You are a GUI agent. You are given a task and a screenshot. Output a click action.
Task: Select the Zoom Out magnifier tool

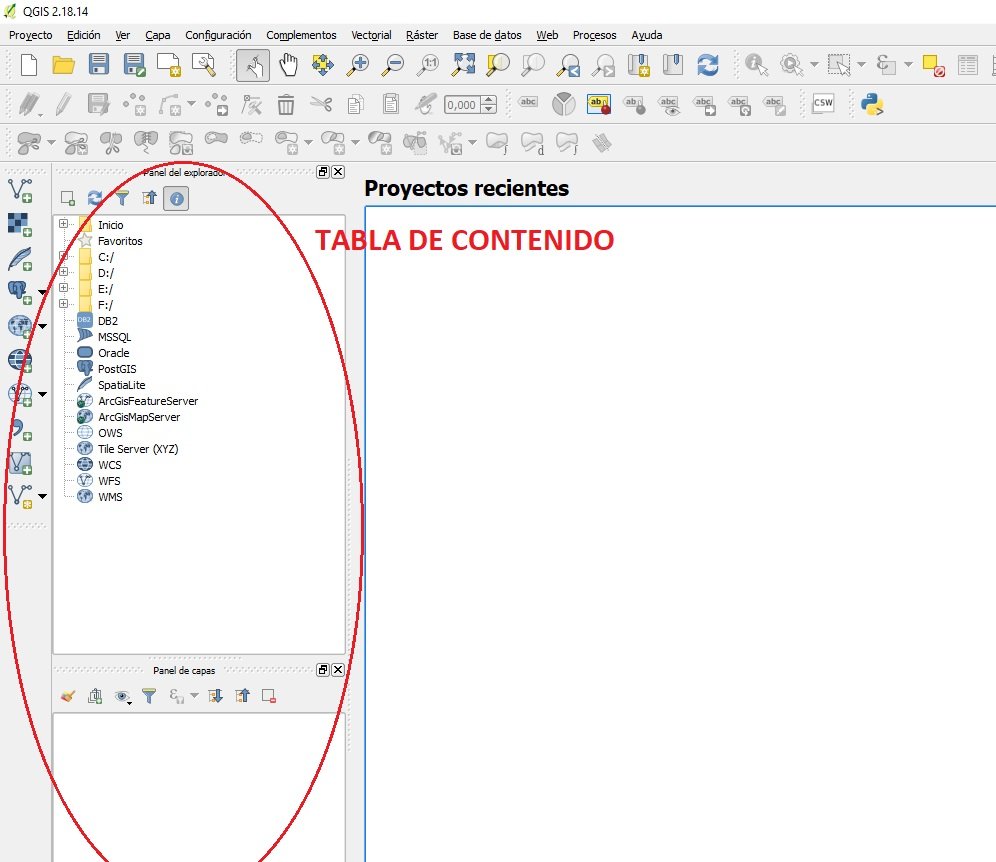coord(393,65)
